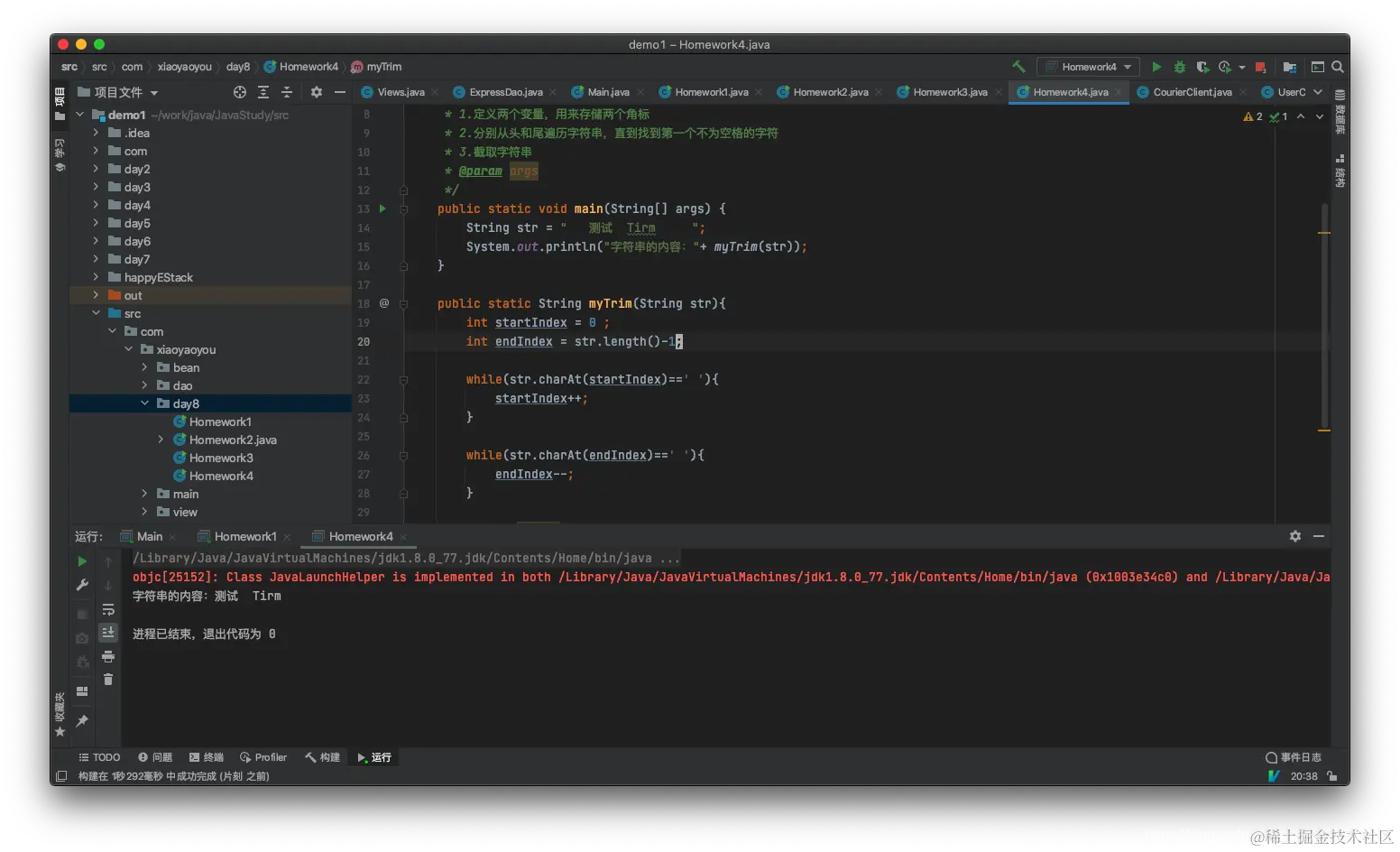Clear console output with trash icon
Image resolution: width=1400 pixels, height=852 pixels.
click(x=108, y=680)
